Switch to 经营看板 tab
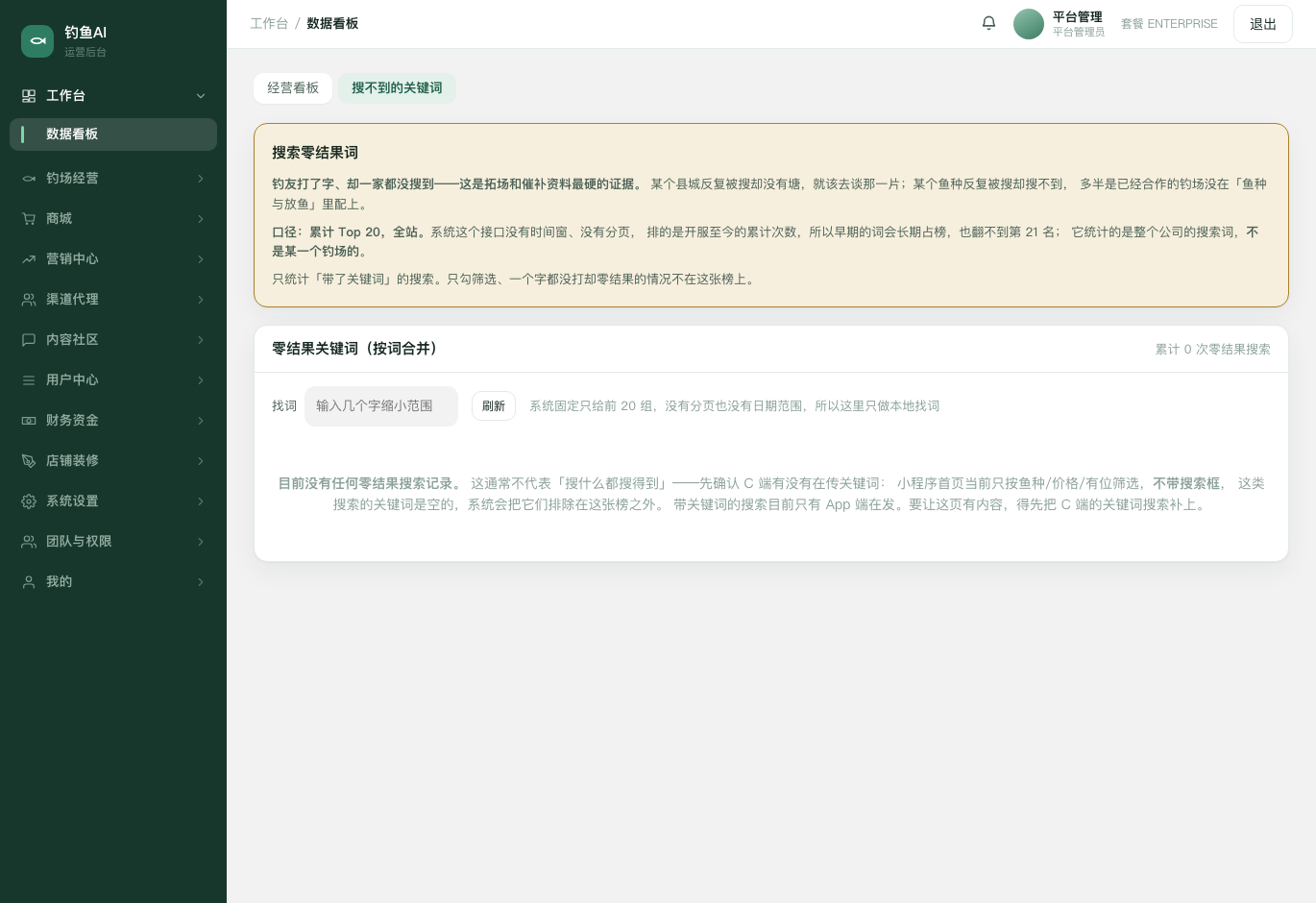This screenshot has height=903, width=1316. [x=293, y=88]
